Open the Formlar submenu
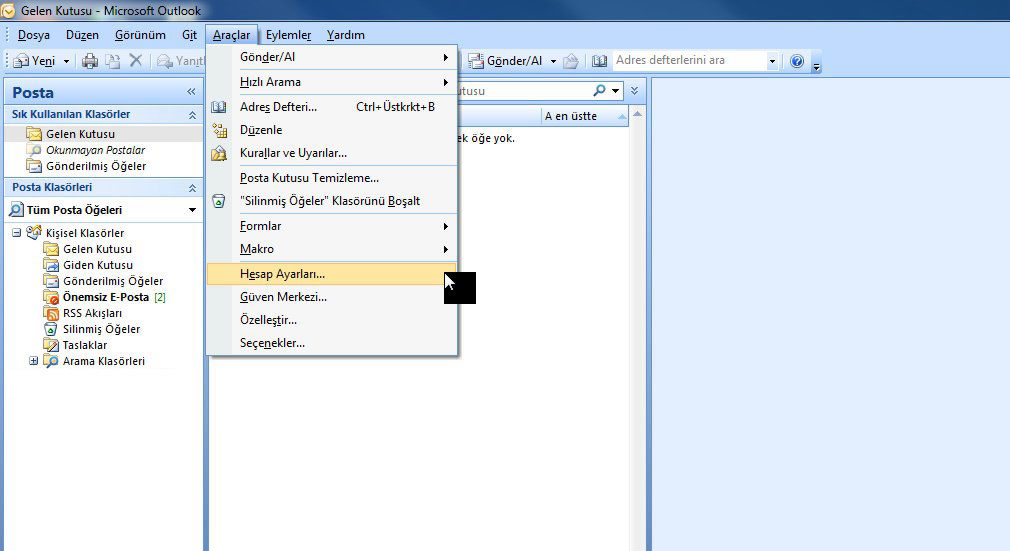The image size is (1010, 551). [x=332, y=226]
